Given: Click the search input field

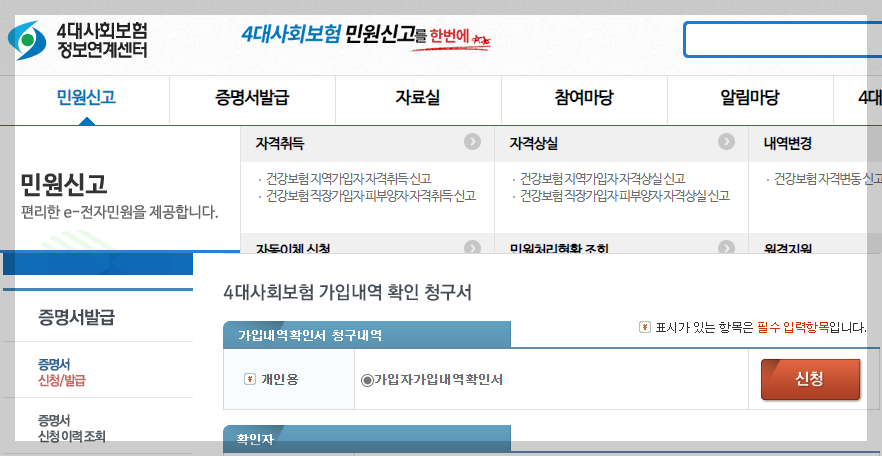Looking at the screenshot, I should pyautogui.click(x=782, y=39).
